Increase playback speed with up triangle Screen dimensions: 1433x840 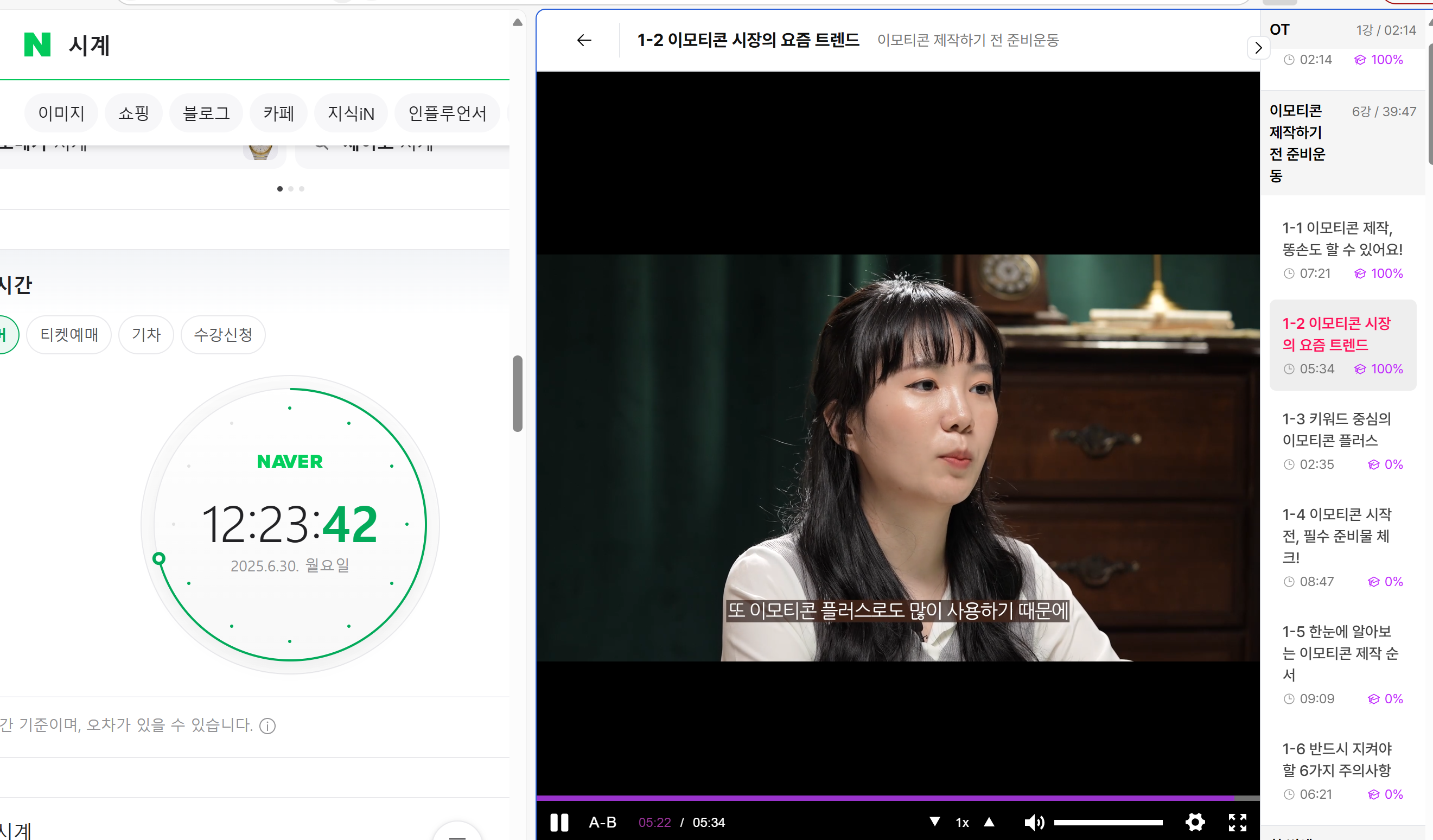tap(989, 822)
